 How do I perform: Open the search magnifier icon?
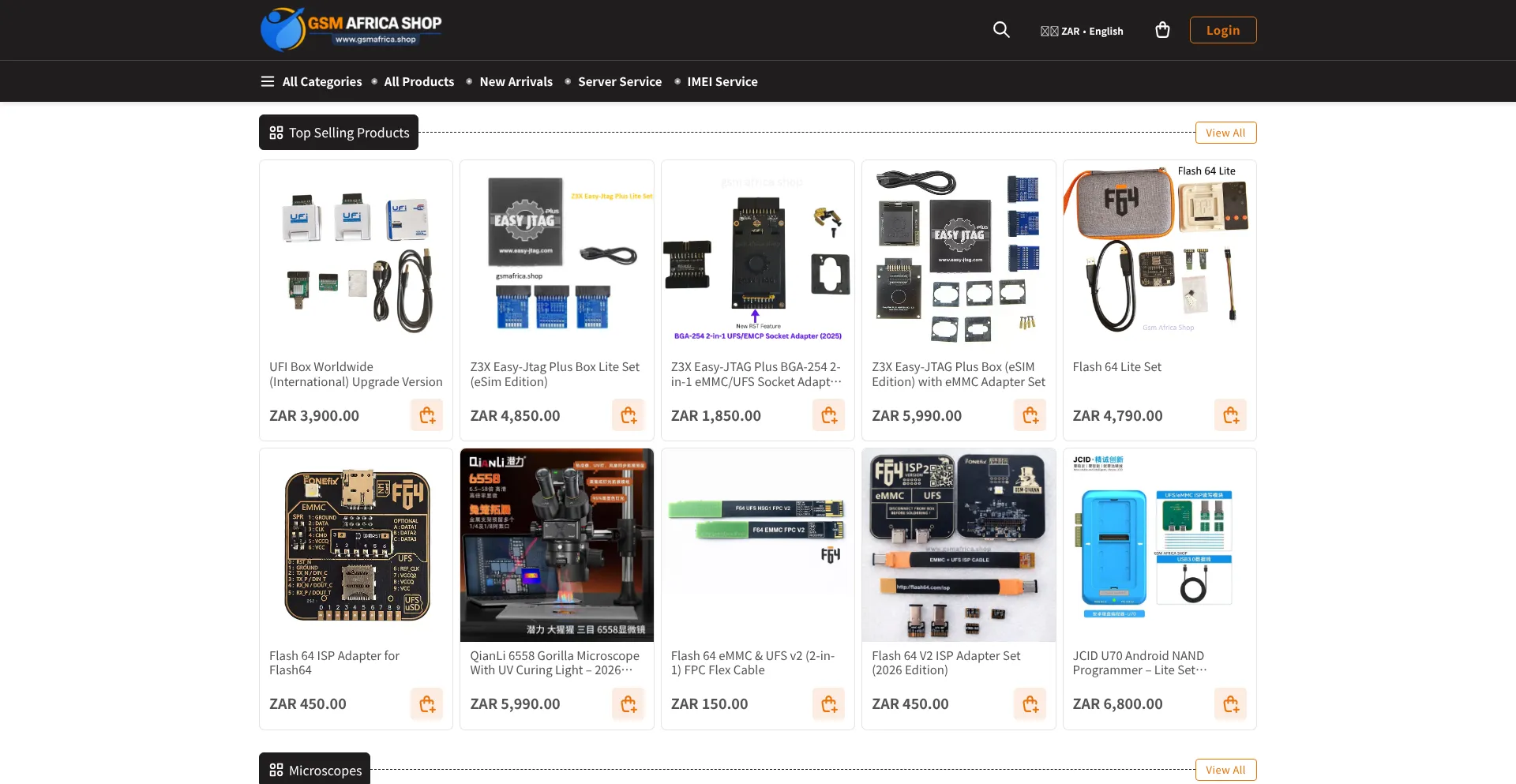[x=1001, y=30]
